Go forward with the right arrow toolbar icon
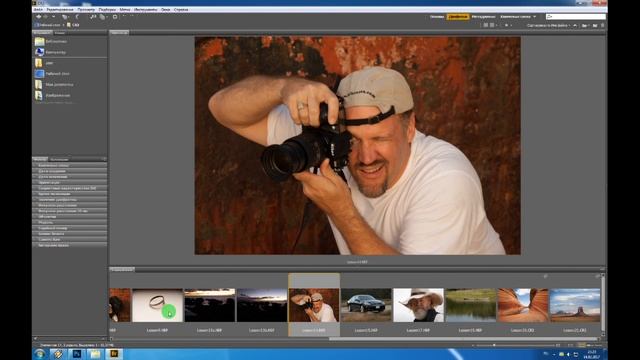This screenshot has height=360, width=640. pos(46,17)
